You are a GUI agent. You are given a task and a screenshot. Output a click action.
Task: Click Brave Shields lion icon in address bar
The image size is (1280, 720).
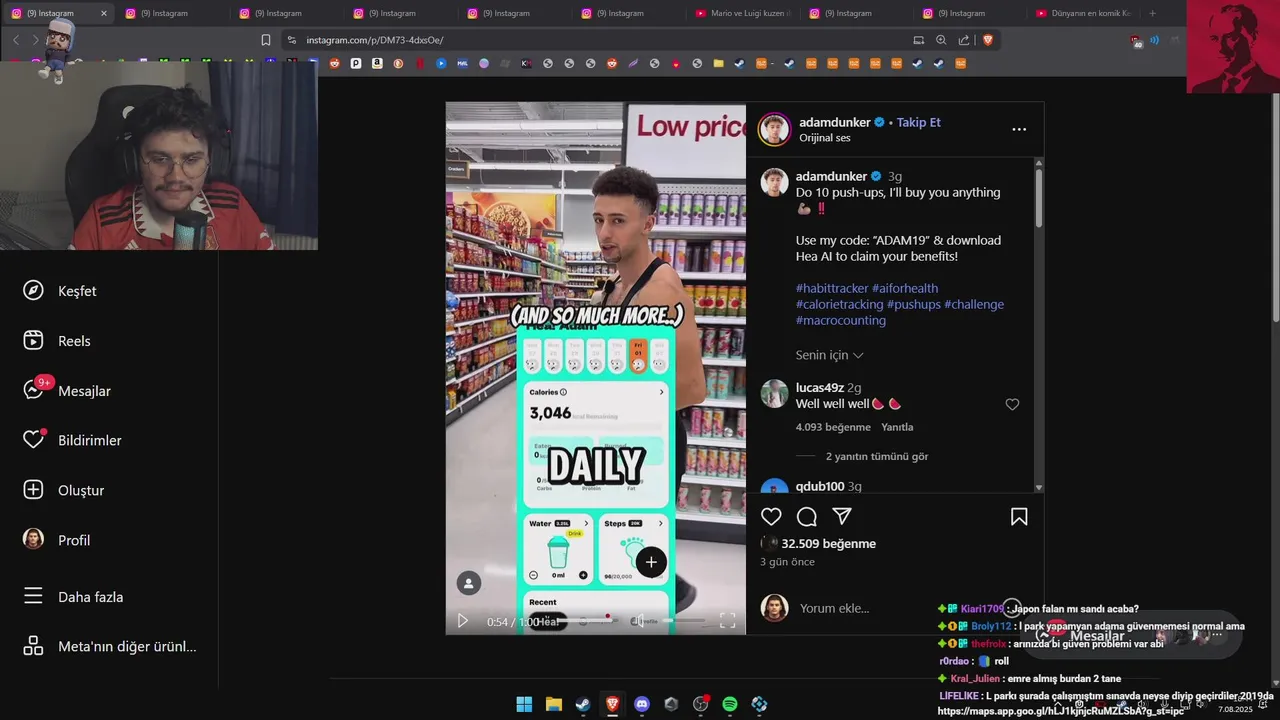988,40
